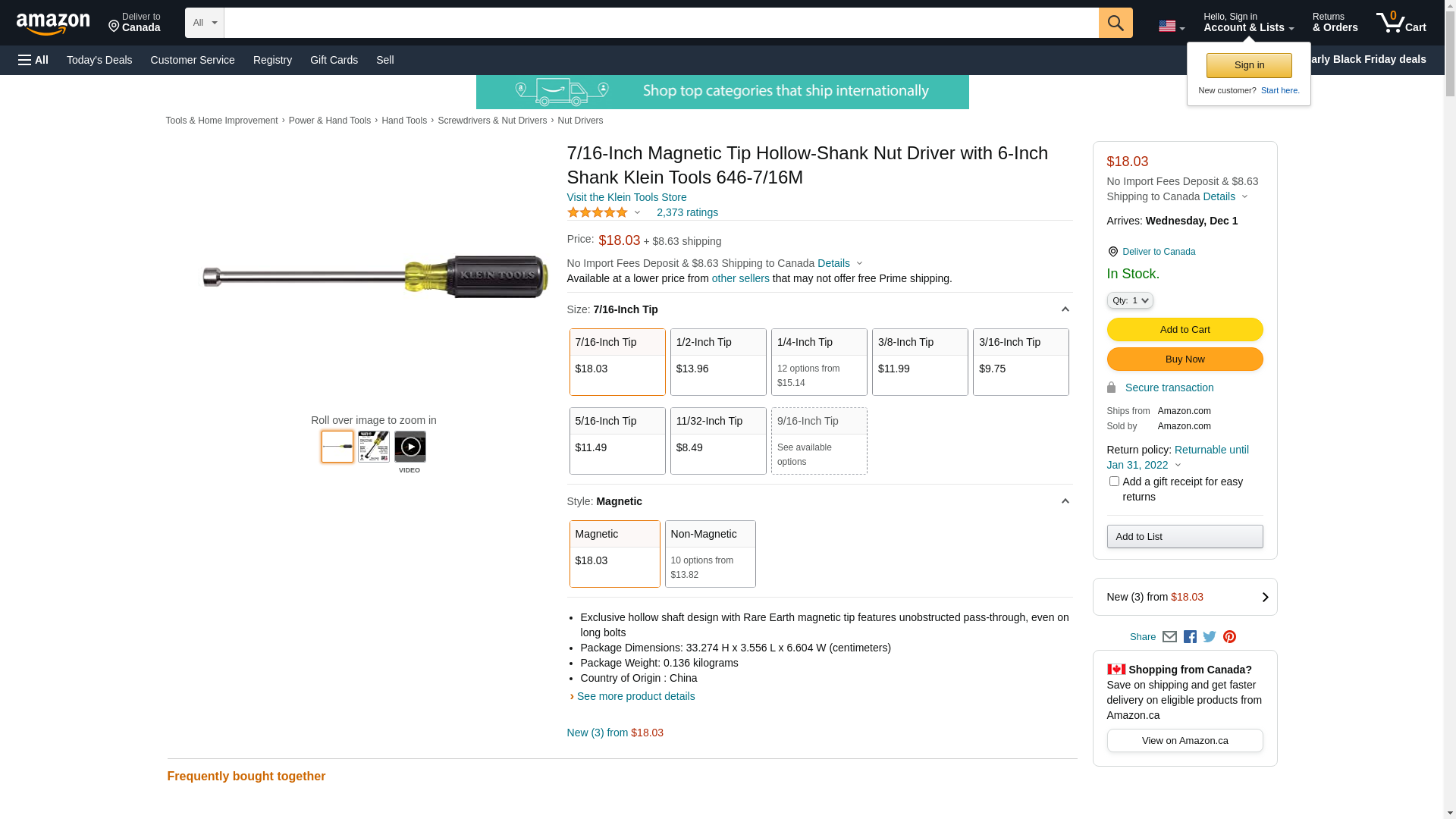The height and width of the screenshot is (819, 1456).
Task: Select the Non-Magnetic style option
Action: point(710,554)
